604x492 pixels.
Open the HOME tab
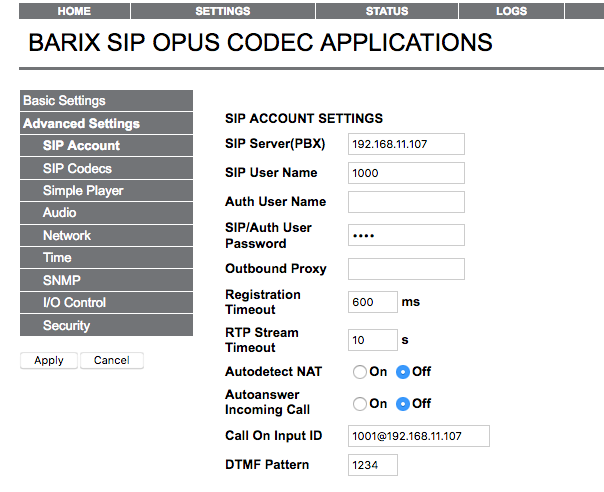(x=74, y=11)
